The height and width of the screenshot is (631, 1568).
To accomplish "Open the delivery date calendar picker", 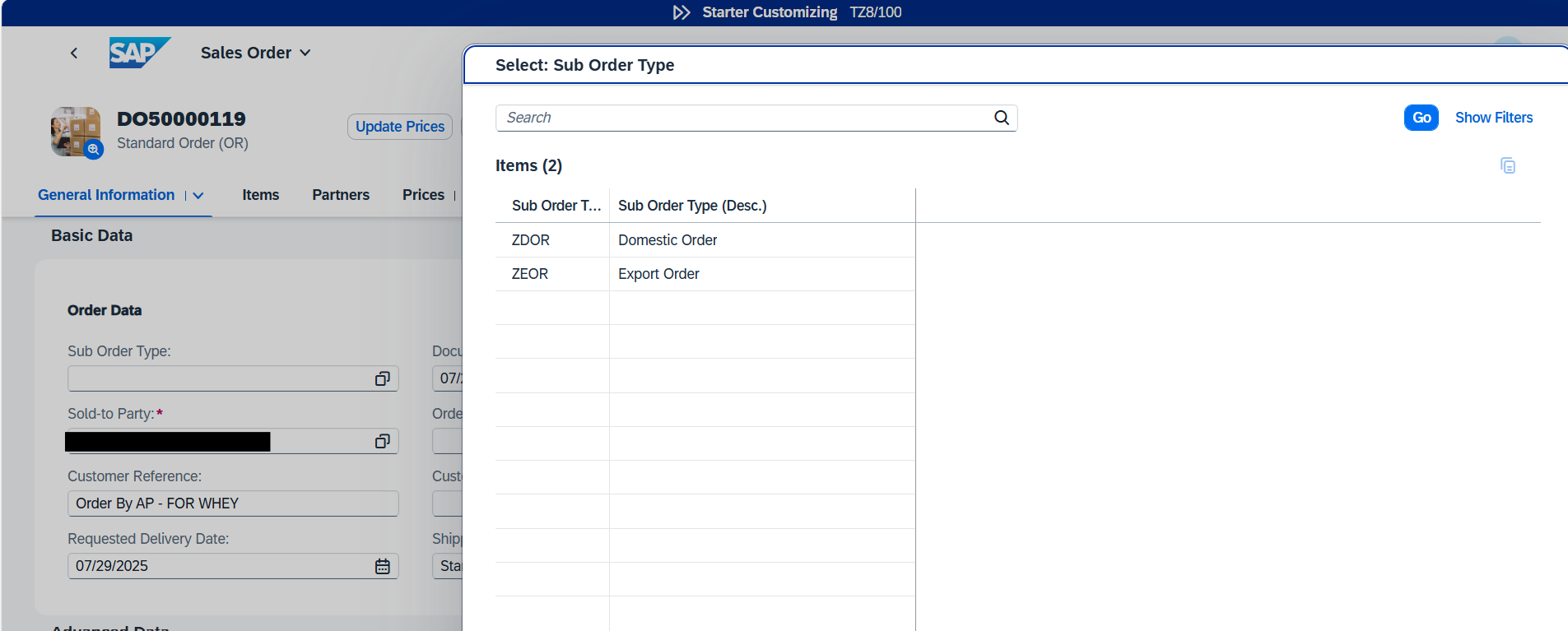I will click(x=383, y=566).
